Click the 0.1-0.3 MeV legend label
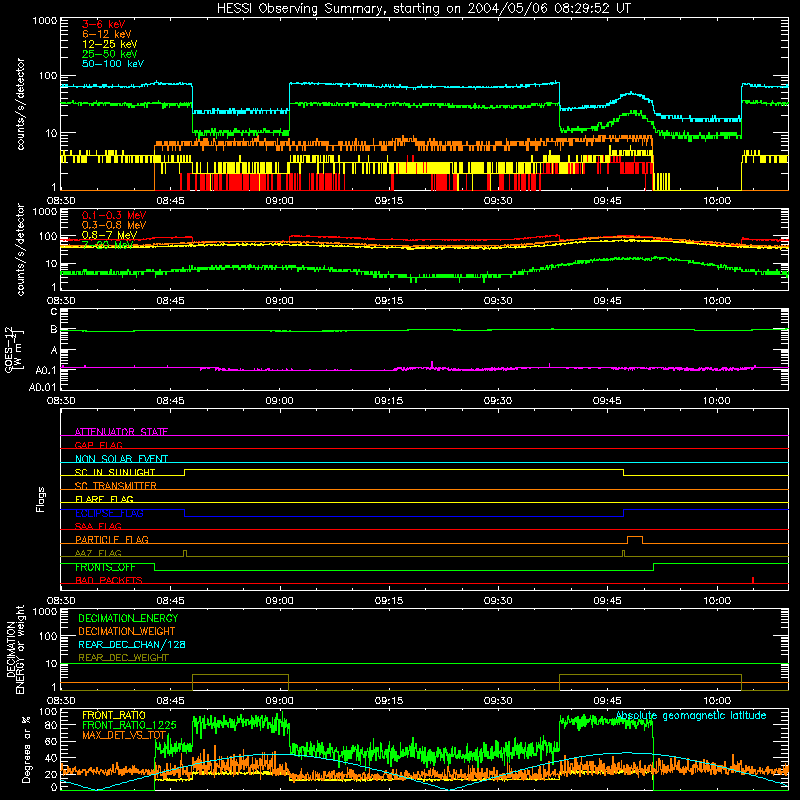 pos(114,215)
